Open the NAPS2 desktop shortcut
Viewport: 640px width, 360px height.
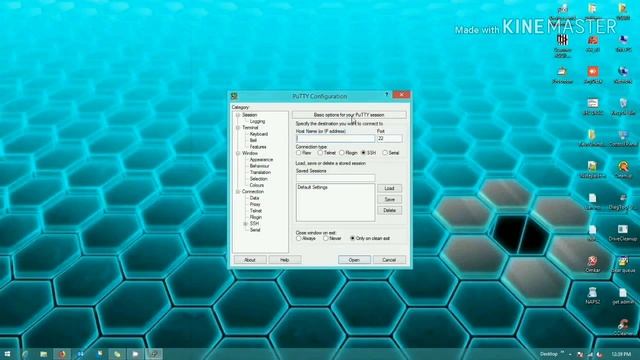592,296
